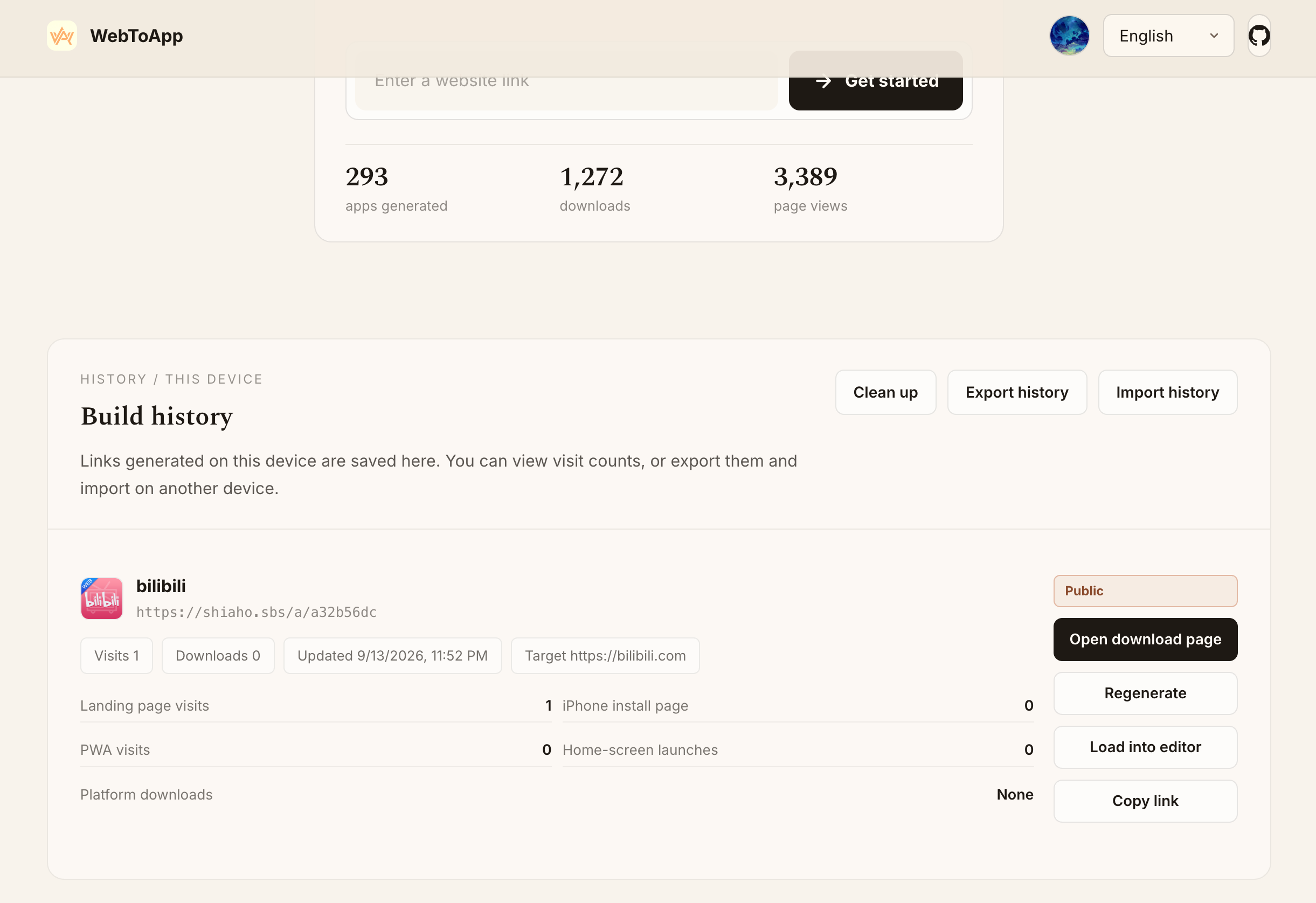Open the user avatar profile picture

click(x=1069, y=36)
